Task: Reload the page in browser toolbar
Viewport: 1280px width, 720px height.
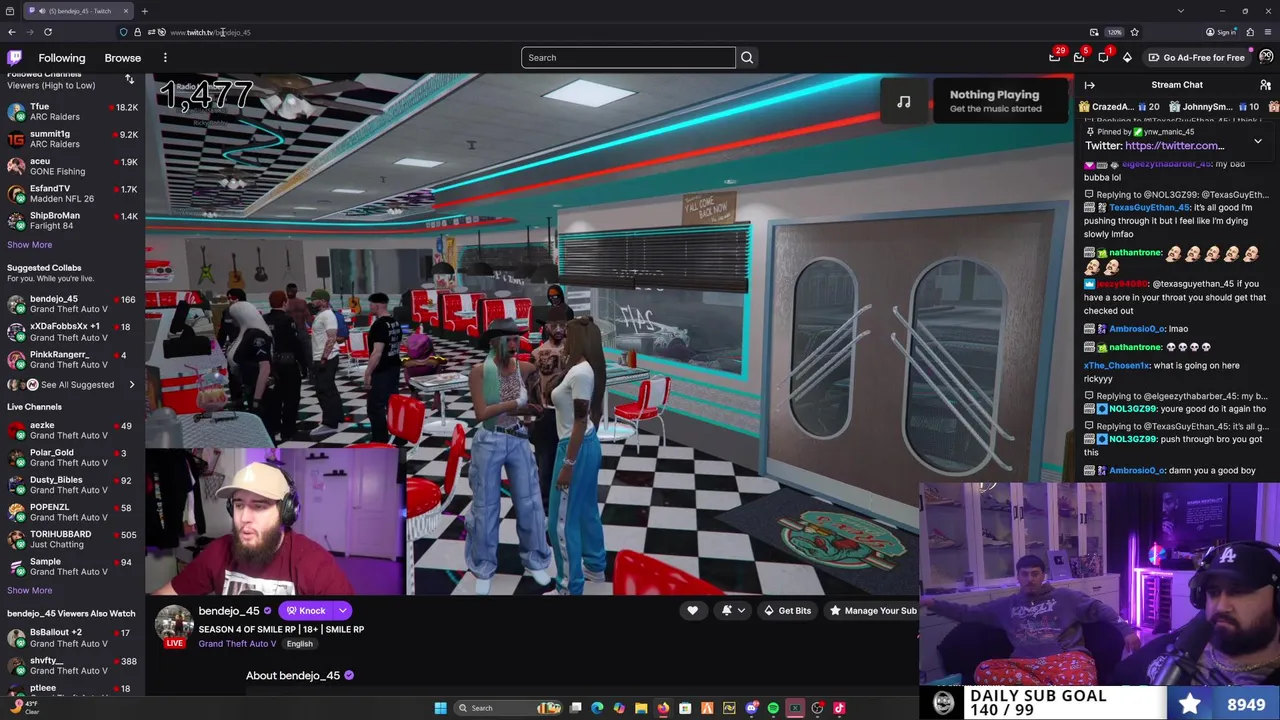Action: [47, 32]
